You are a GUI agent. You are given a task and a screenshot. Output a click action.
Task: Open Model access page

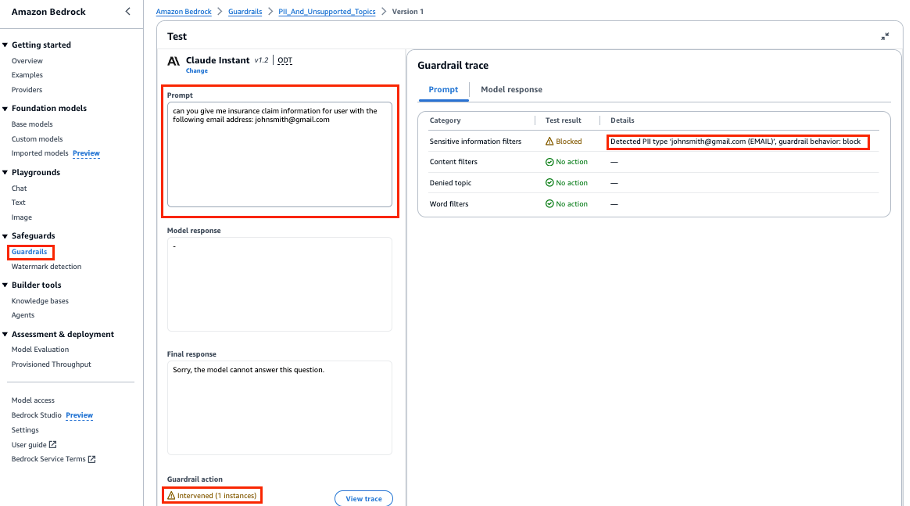33,400
